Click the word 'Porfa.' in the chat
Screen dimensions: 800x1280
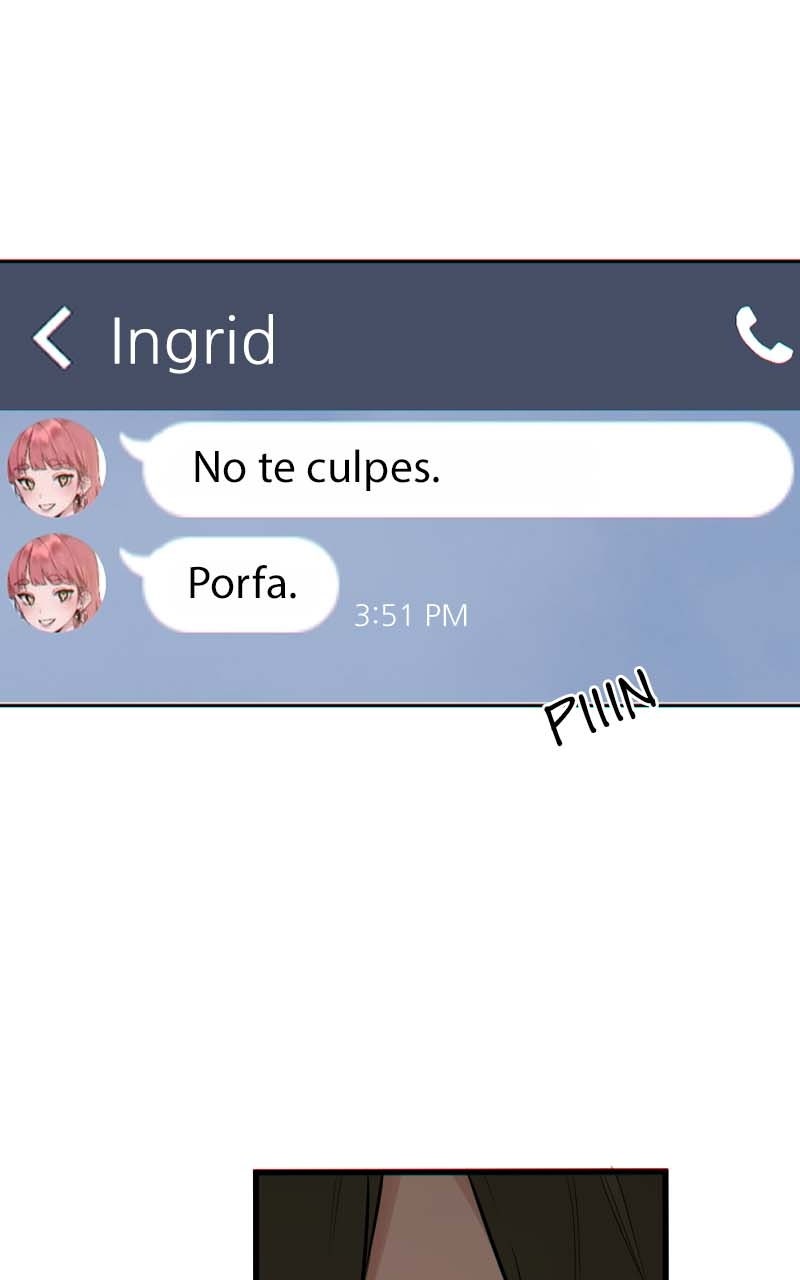243,583
